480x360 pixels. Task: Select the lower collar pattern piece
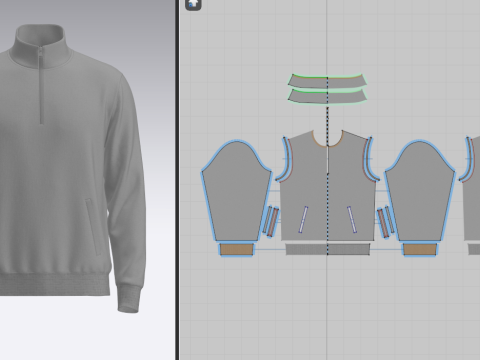click(327, 97)
